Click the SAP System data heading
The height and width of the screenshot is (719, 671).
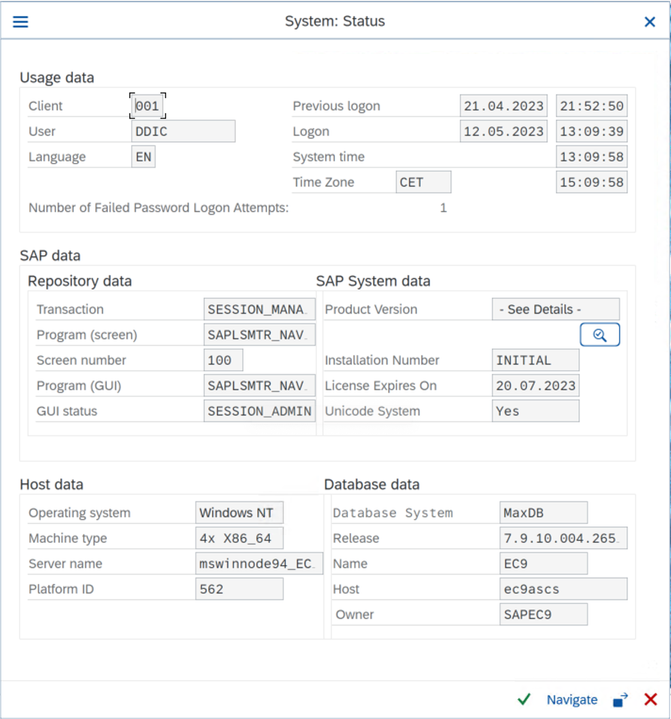pos(373,281)
